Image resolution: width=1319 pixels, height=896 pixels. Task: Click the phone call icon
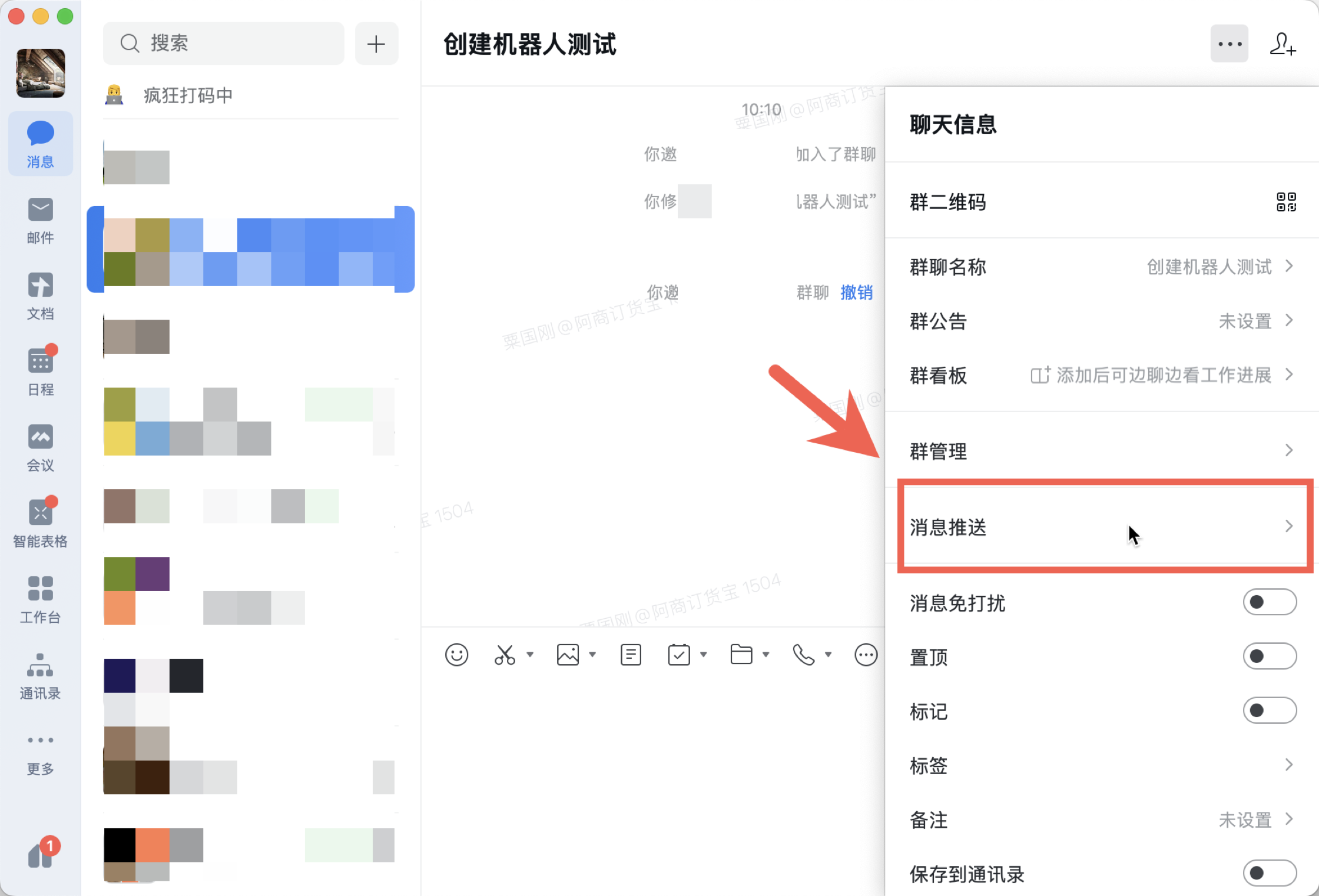point(803,655)
